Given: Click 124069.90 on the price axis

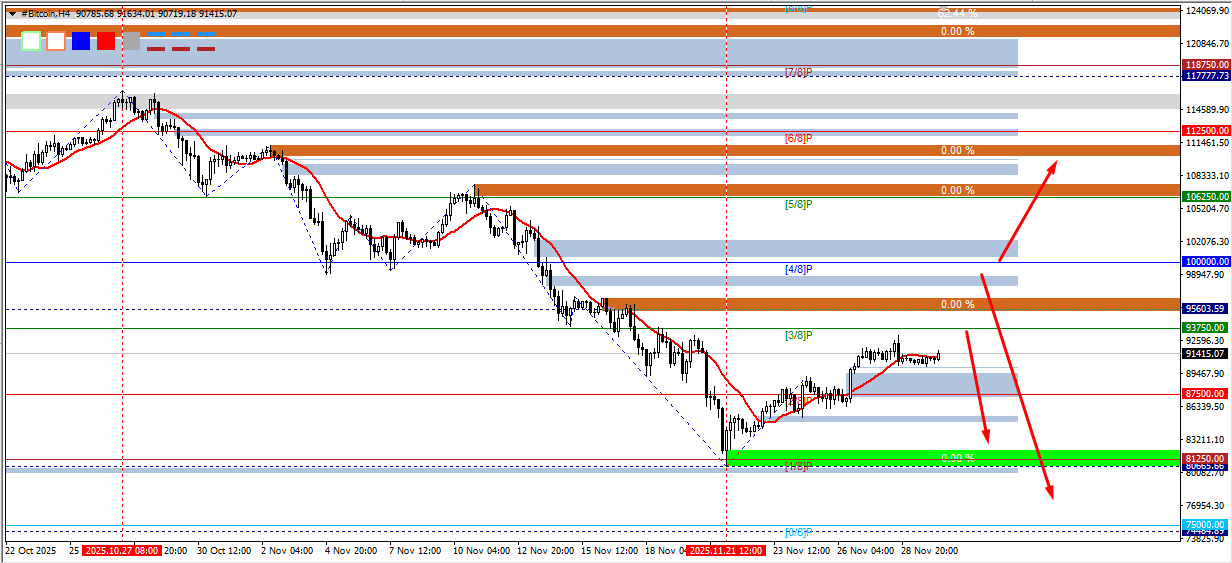Looking at the screenshot, I should click(1207, 11).
